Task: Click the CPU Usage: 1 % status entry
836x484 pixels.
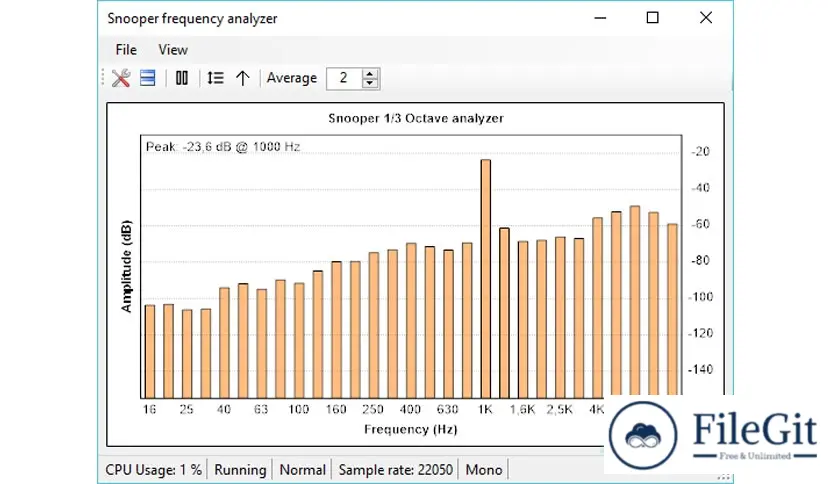Action: click(154, 470)
